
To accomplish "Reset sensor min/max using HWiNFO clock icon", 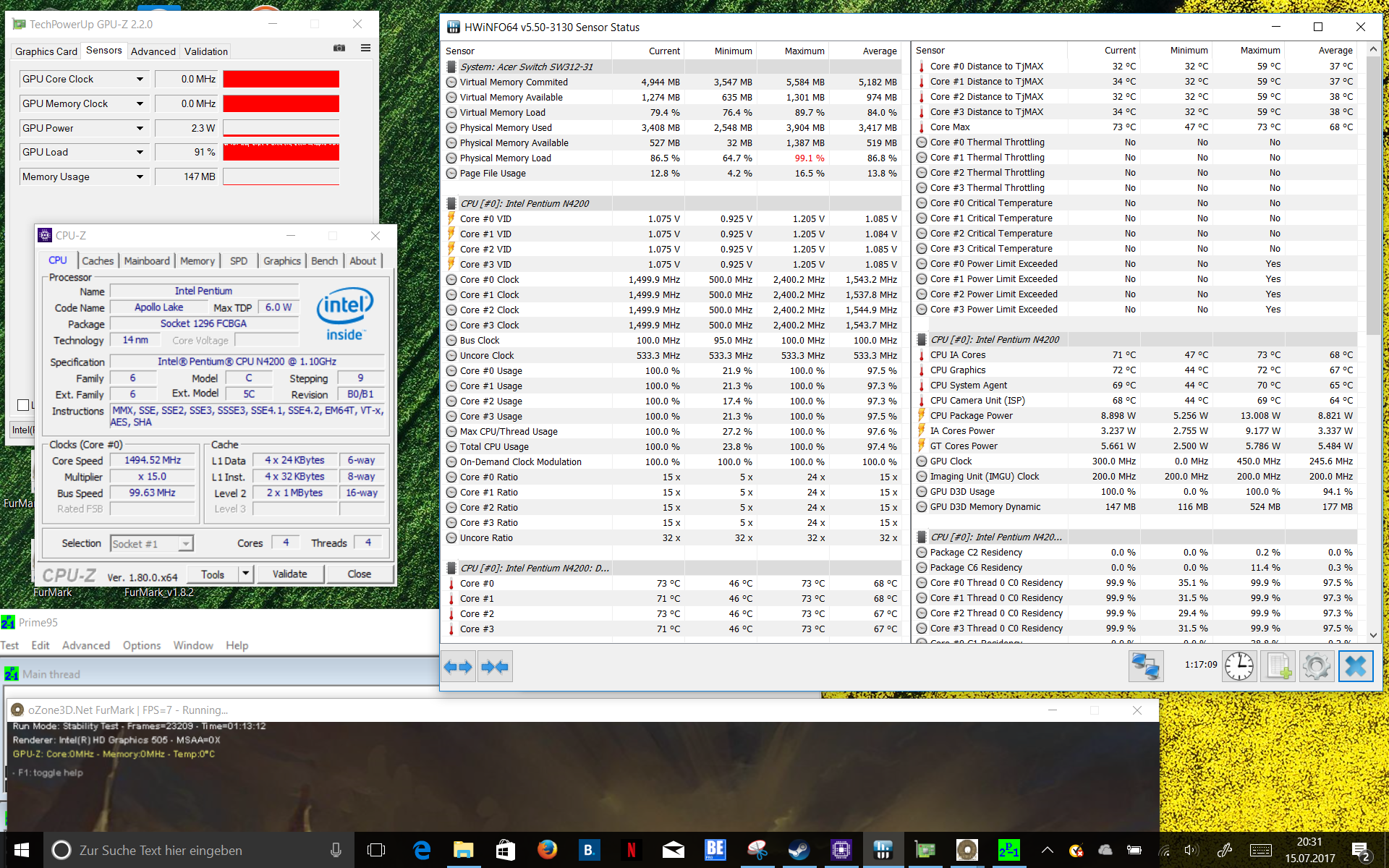I will 1239,666.
